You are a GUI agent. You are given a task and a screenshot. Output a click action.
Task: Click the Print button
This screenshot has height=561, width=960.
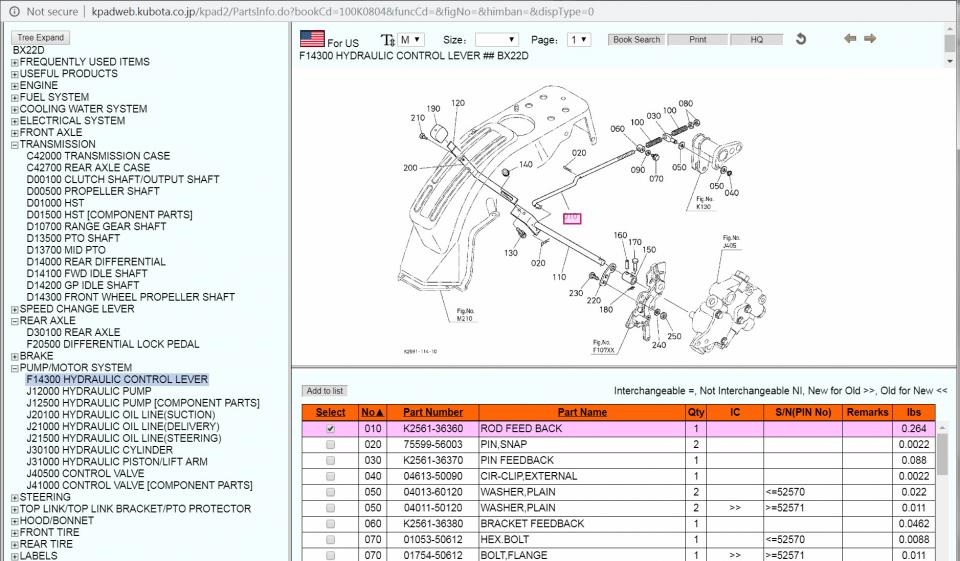[x=697, y=39]
